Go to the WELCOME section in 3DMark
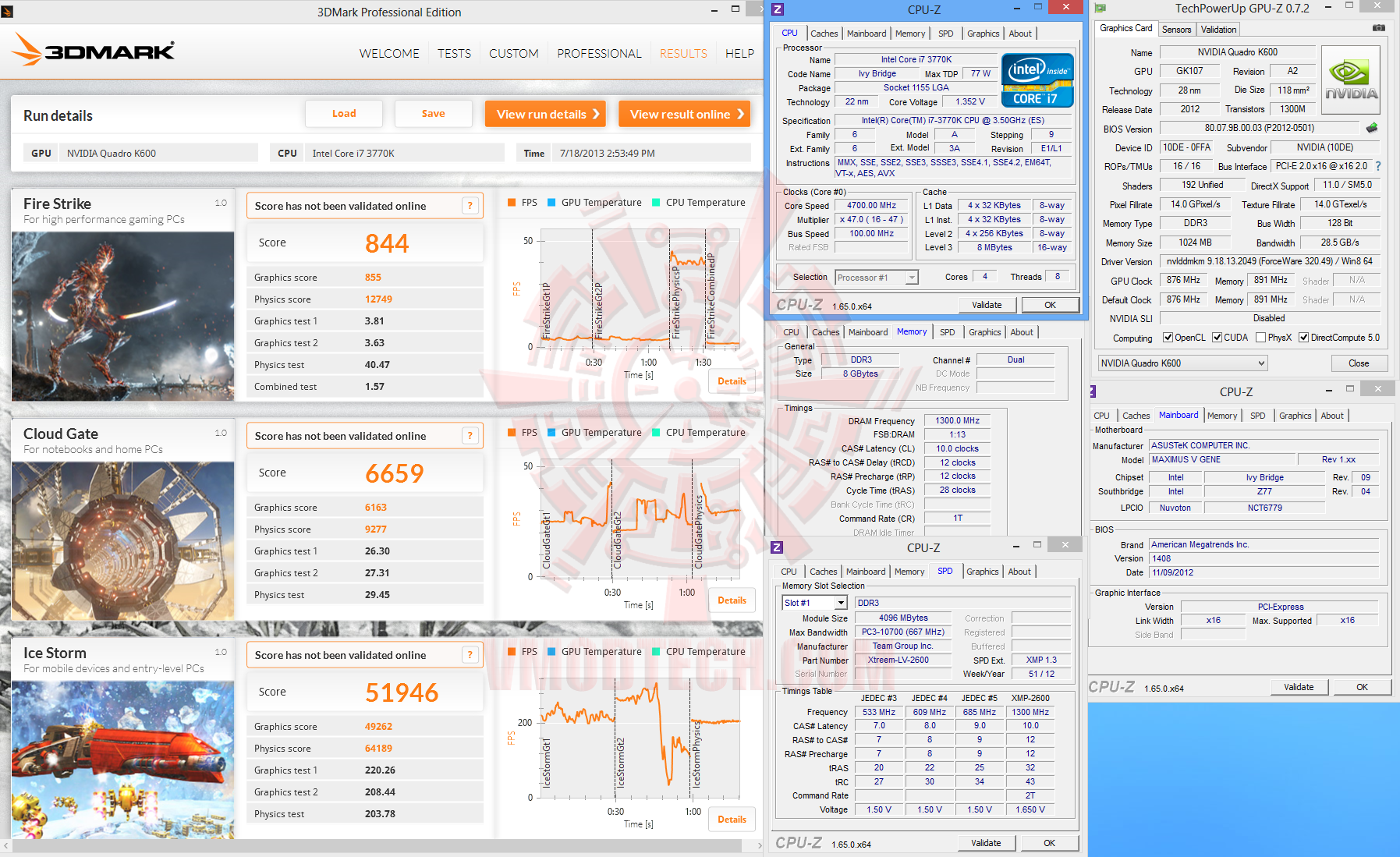The height and width of the screenshot is (857, 1400). [x=389, y=54]
